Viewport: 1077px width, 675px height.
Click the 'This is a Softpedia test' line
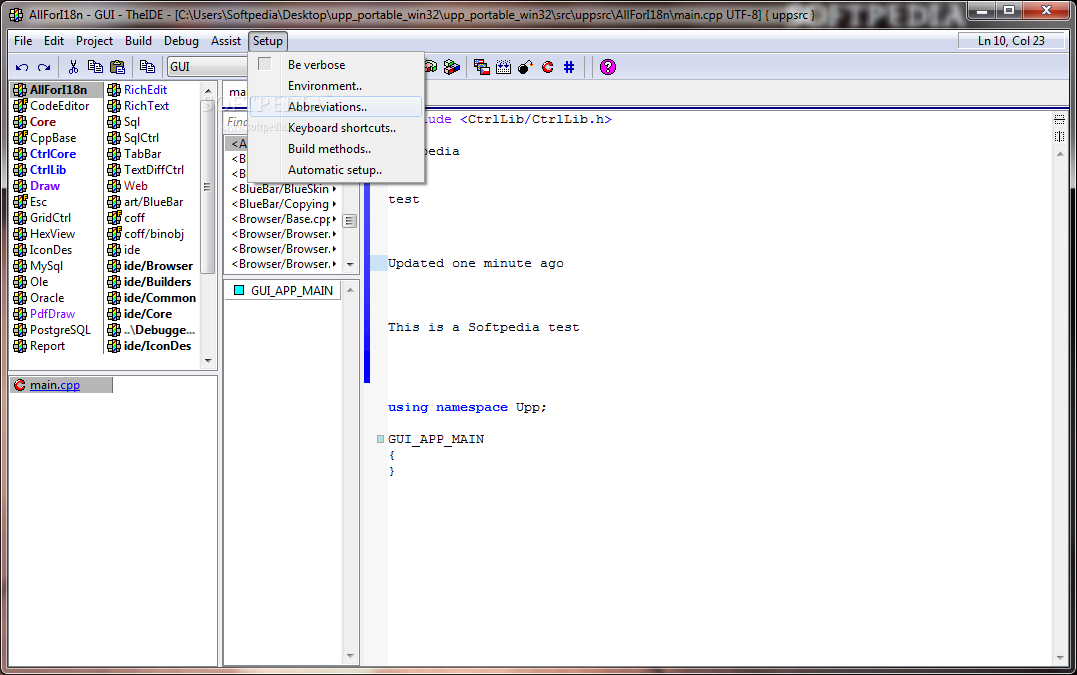(484, 328)
